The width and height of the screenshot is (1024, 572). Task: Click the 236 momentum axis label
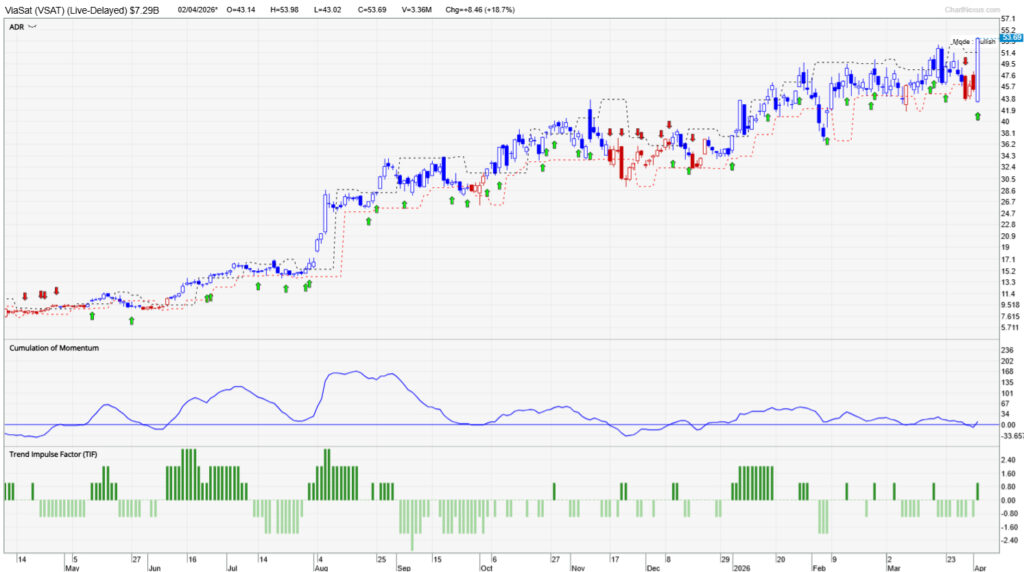[1007, 350]
